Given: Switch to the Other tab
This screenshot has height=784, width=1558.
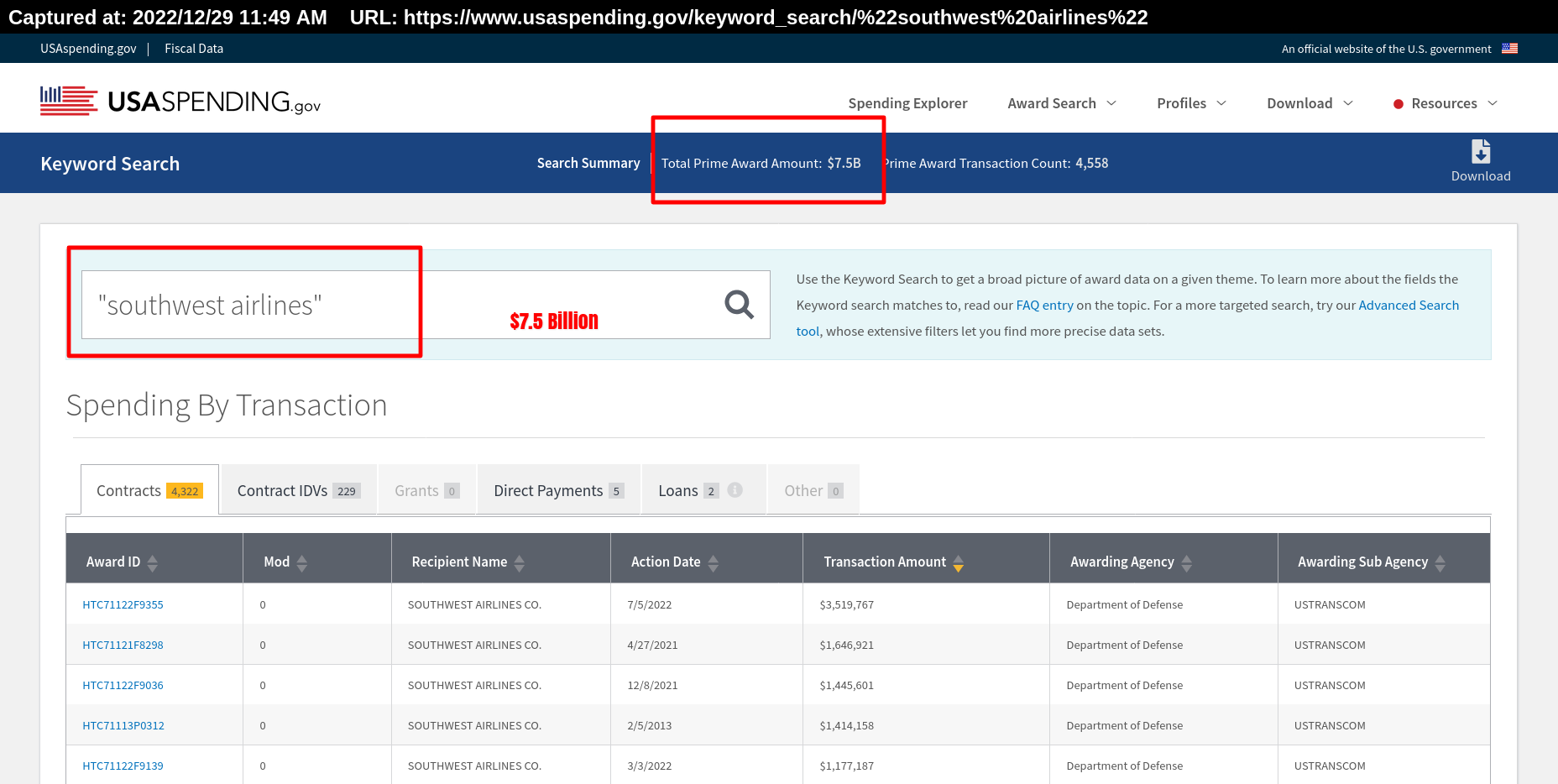Looking at the screenshot, I should click(813, 490).
